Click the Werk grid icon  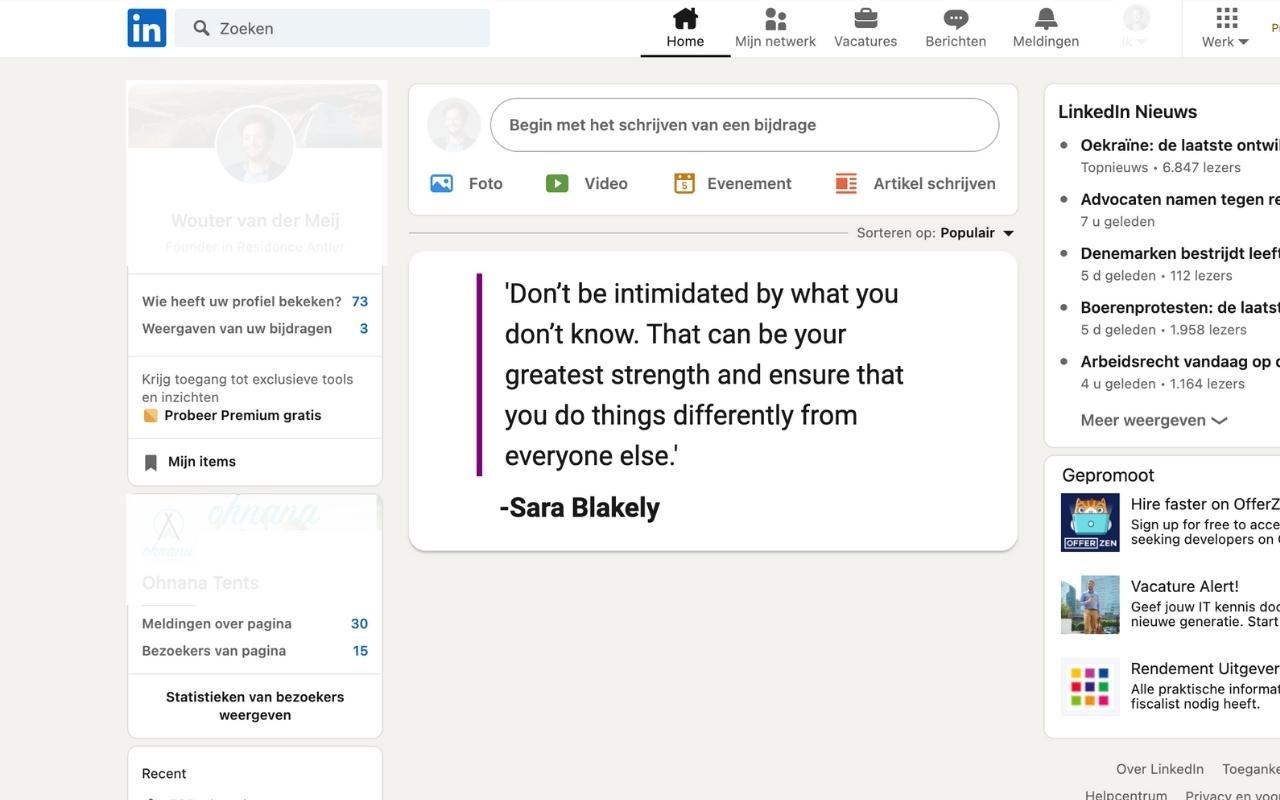click(1227, 17)
